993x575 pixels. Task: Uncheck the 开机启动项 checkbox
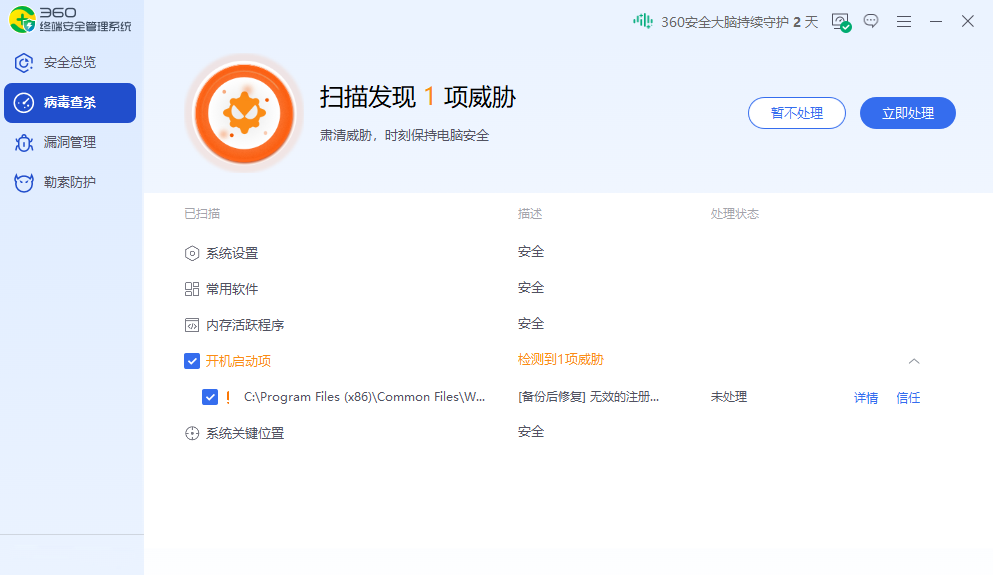(192, 361)
